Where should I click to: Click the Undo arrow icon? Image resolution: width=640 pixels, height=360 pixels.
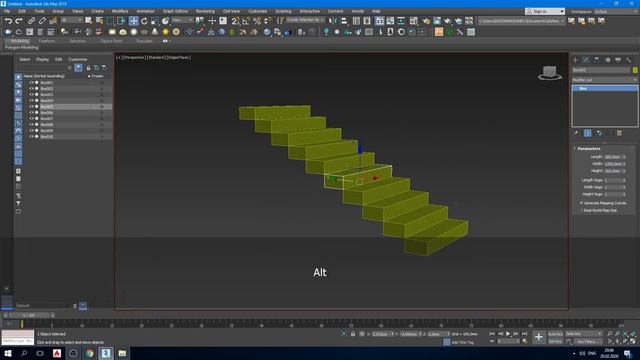coord(8,20)
